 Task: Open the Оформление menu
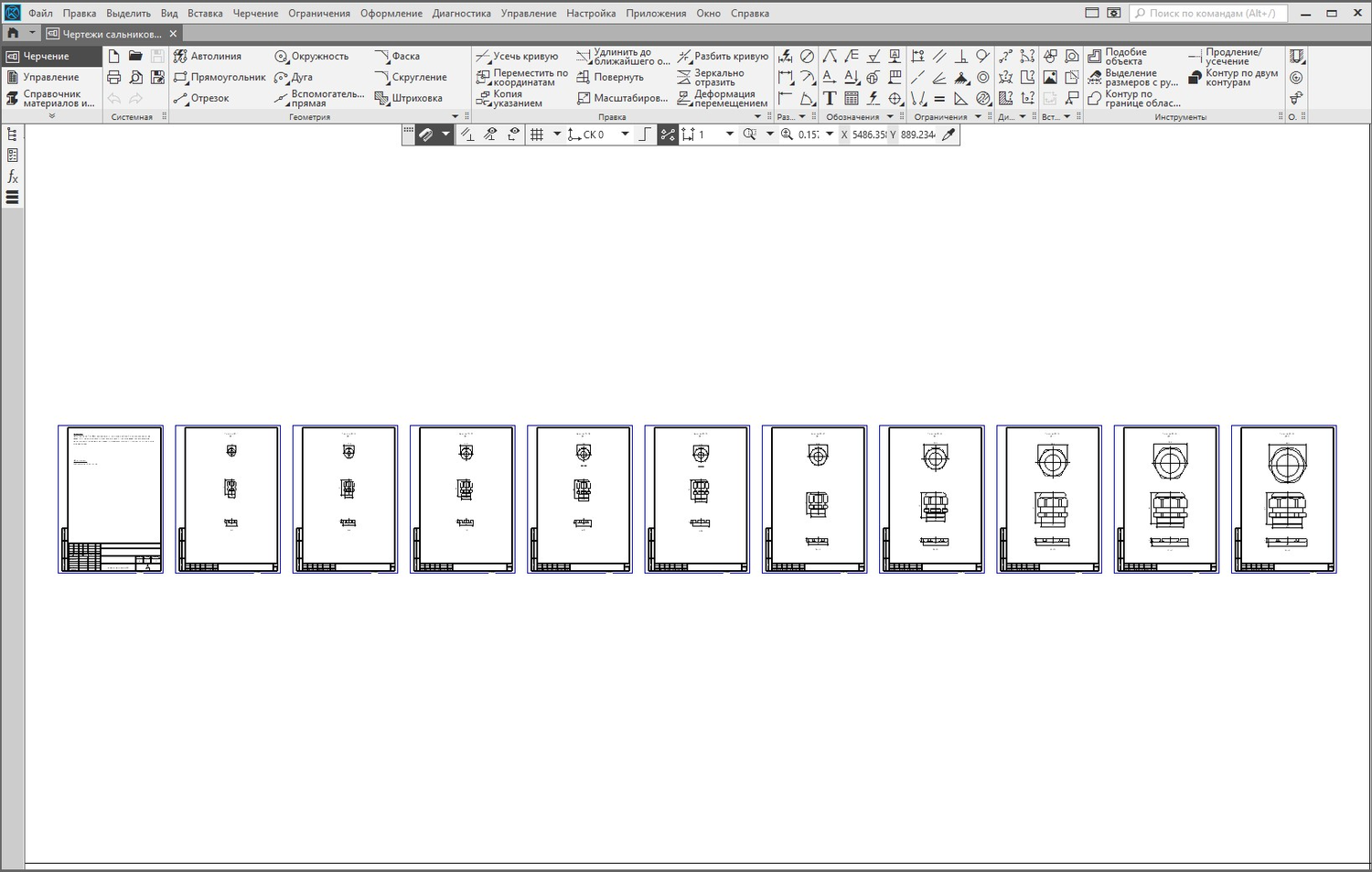[391, 14]
